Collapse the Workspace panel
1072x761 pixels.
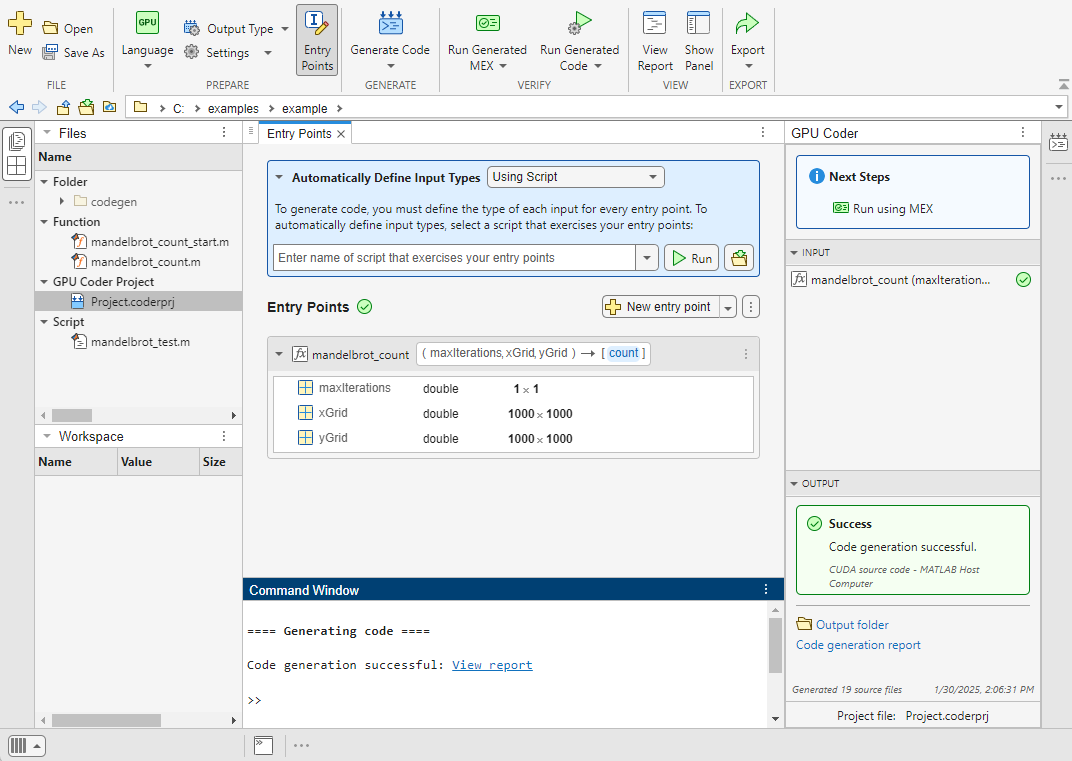[x=46, y=436]
